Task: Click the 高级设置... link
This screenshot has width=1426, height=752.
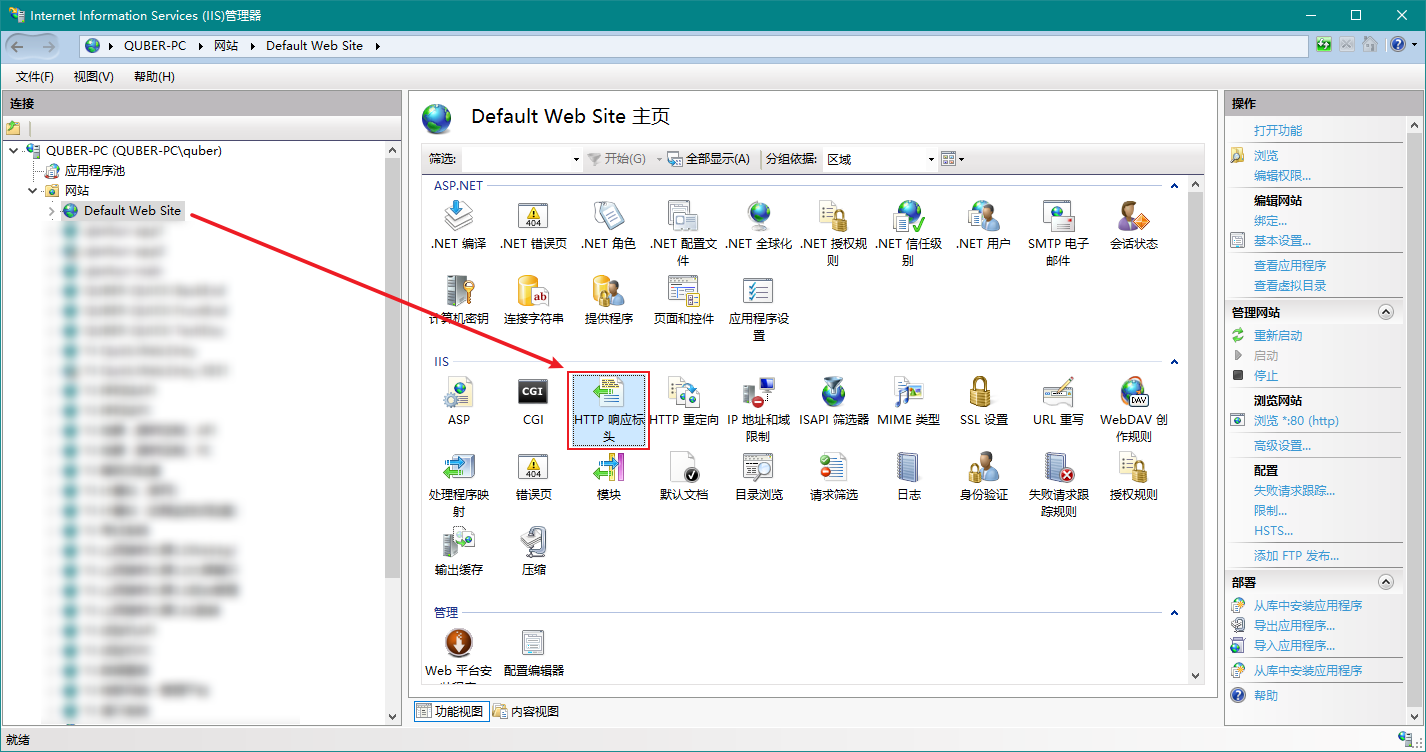Action: (1282, 446)
